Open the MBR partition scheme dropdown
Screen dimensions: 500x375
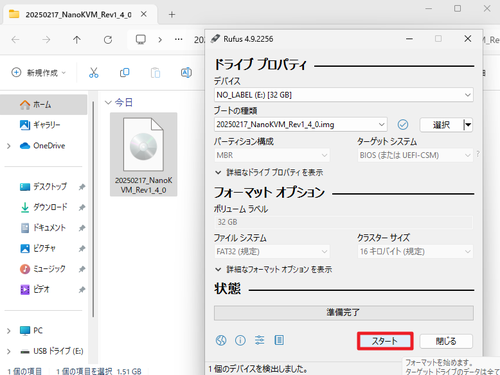[x=272, y=155]
